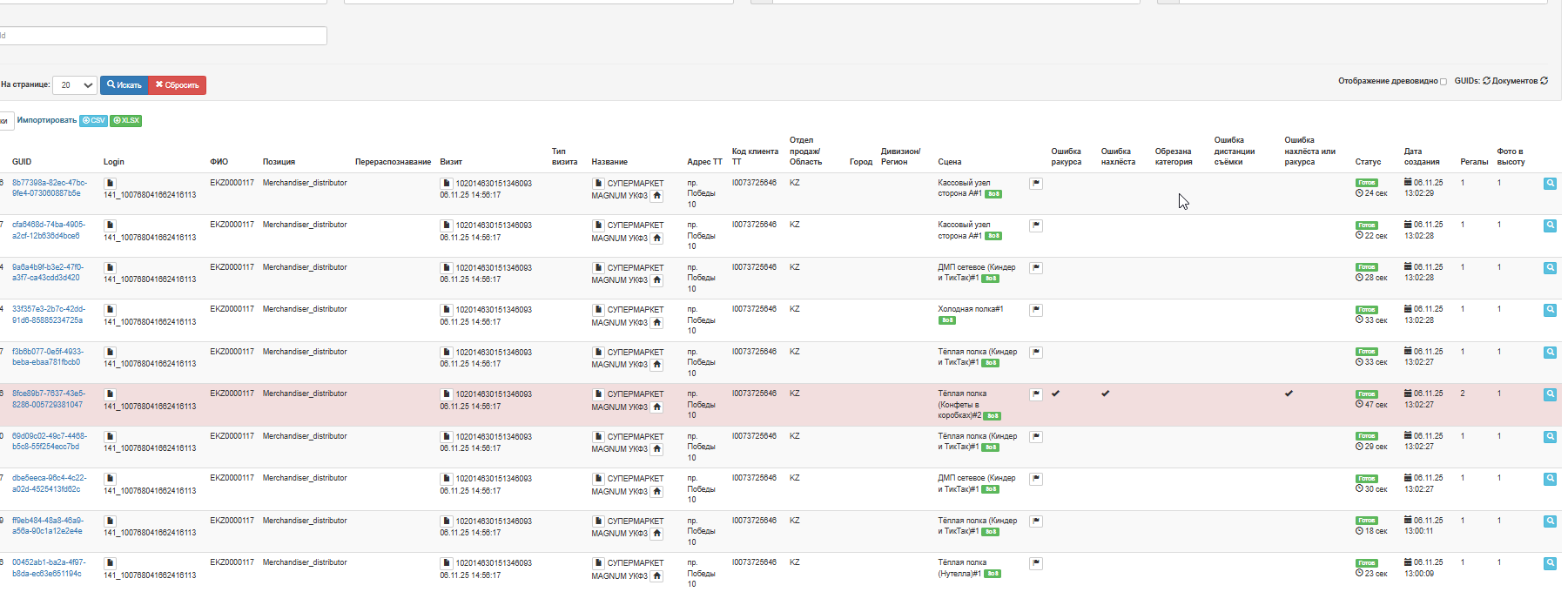Click visit document icon in cfa6468d row

tap(446, 225)
